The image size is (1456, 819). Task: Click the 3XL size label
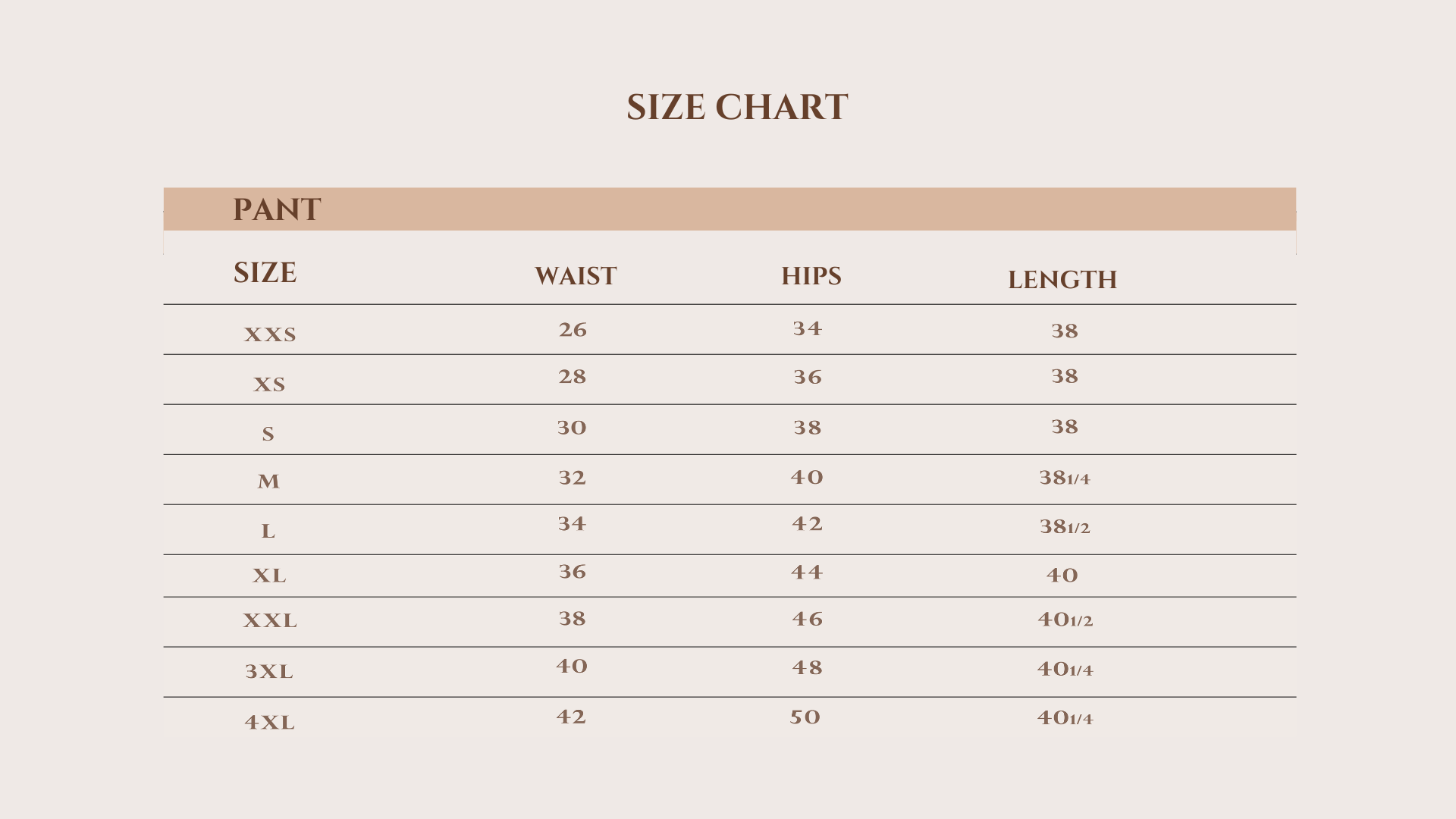pos(269,671)
